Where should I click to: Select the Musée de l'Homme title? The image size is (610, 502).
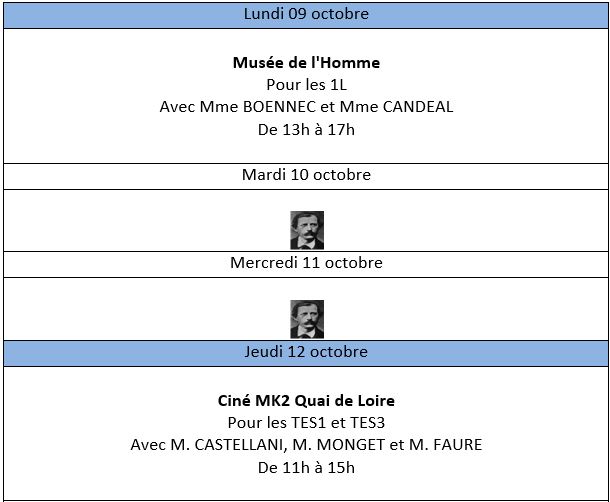coord(306,63)
